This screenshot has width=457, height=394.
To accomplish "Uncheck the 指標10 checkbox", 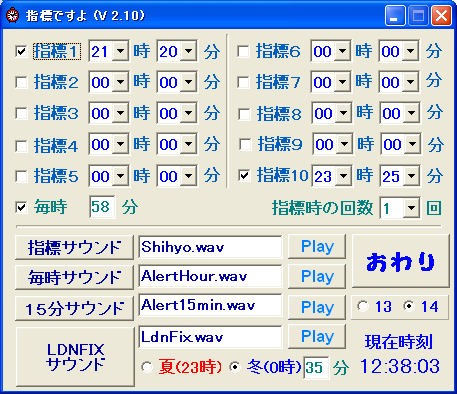I will (x=244, y=175).
